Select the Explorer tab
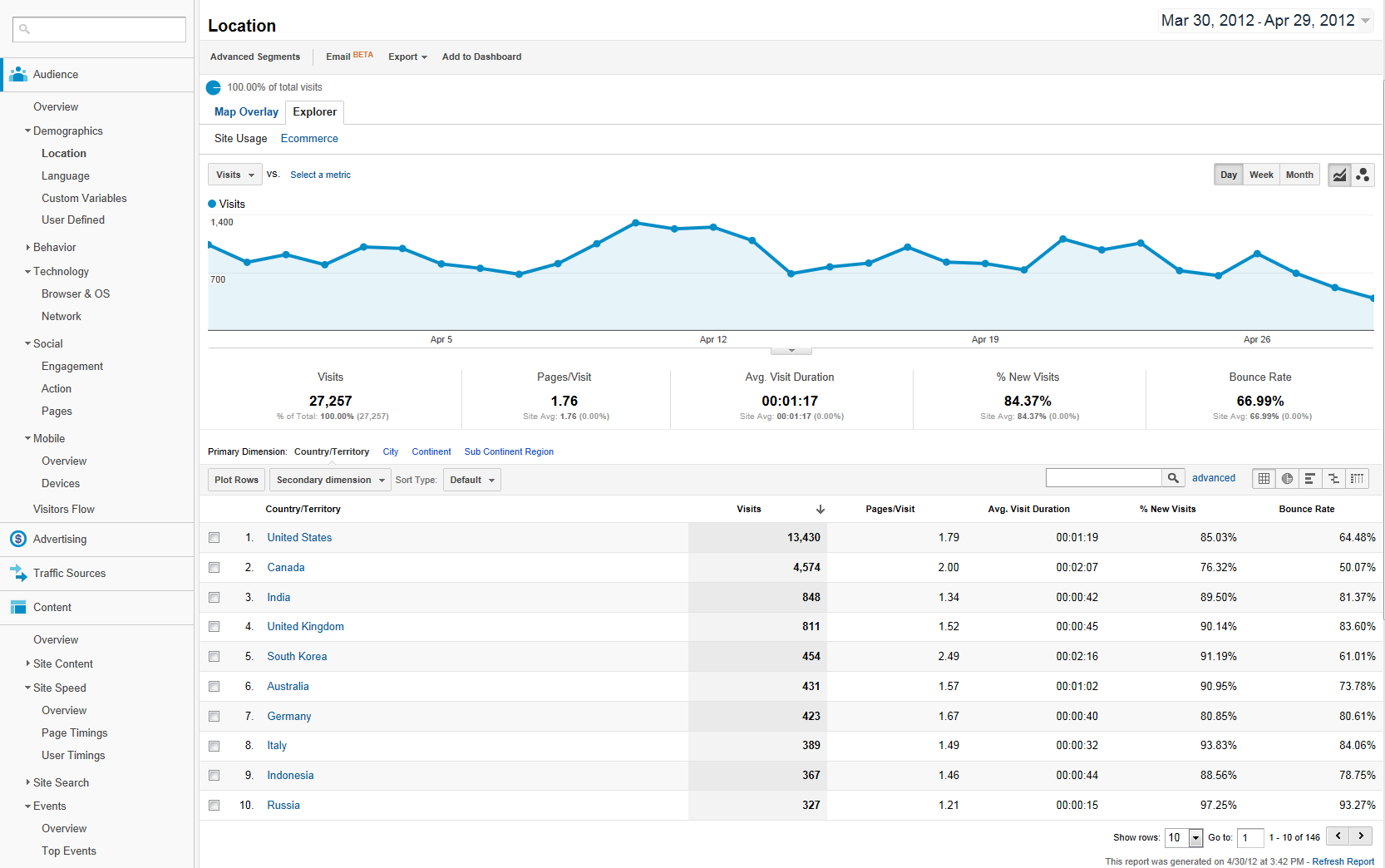This screenshot has height=868, width=1385. (315, 112)
